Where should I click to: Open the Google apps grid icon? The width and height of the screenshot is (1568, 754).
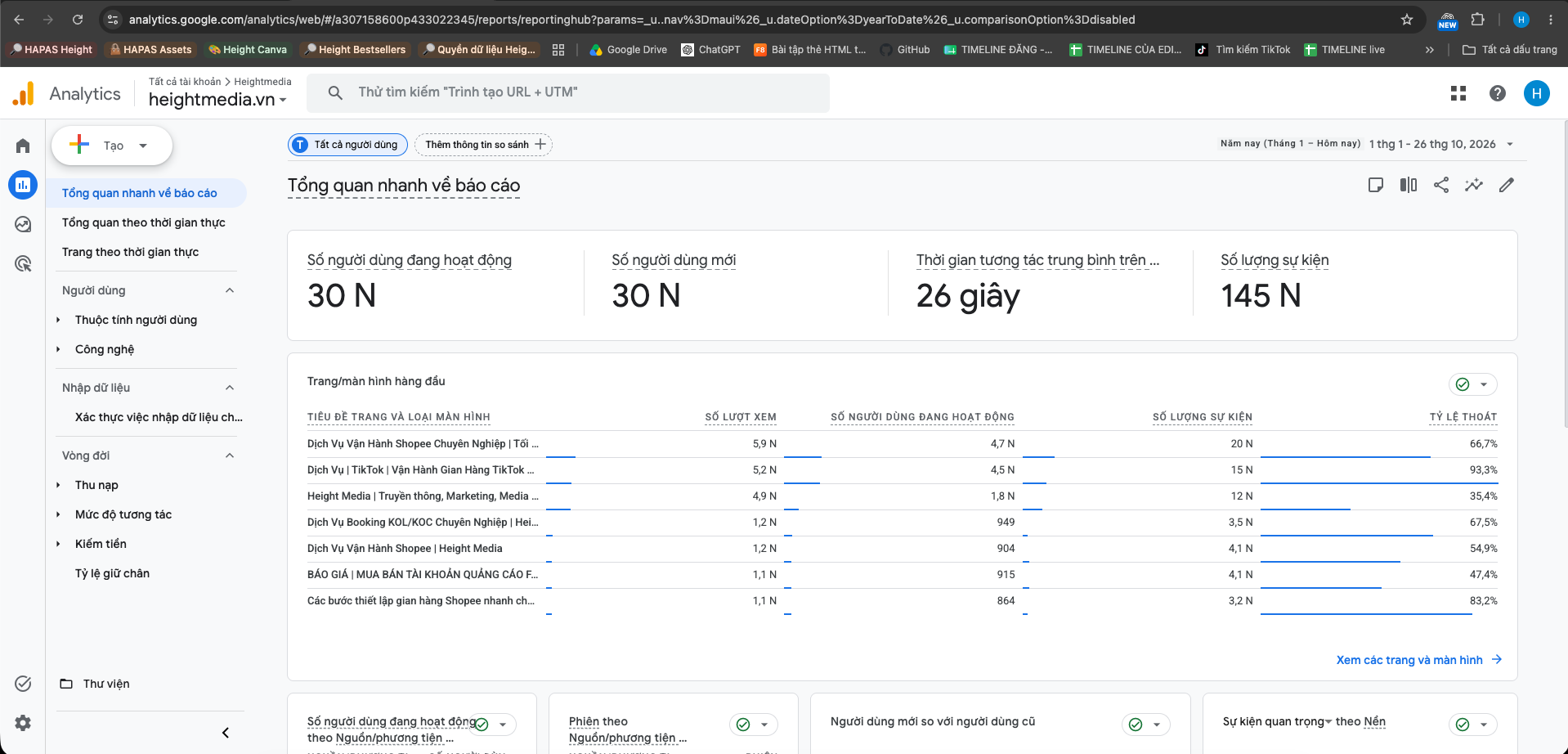[x=1458, y=93]
